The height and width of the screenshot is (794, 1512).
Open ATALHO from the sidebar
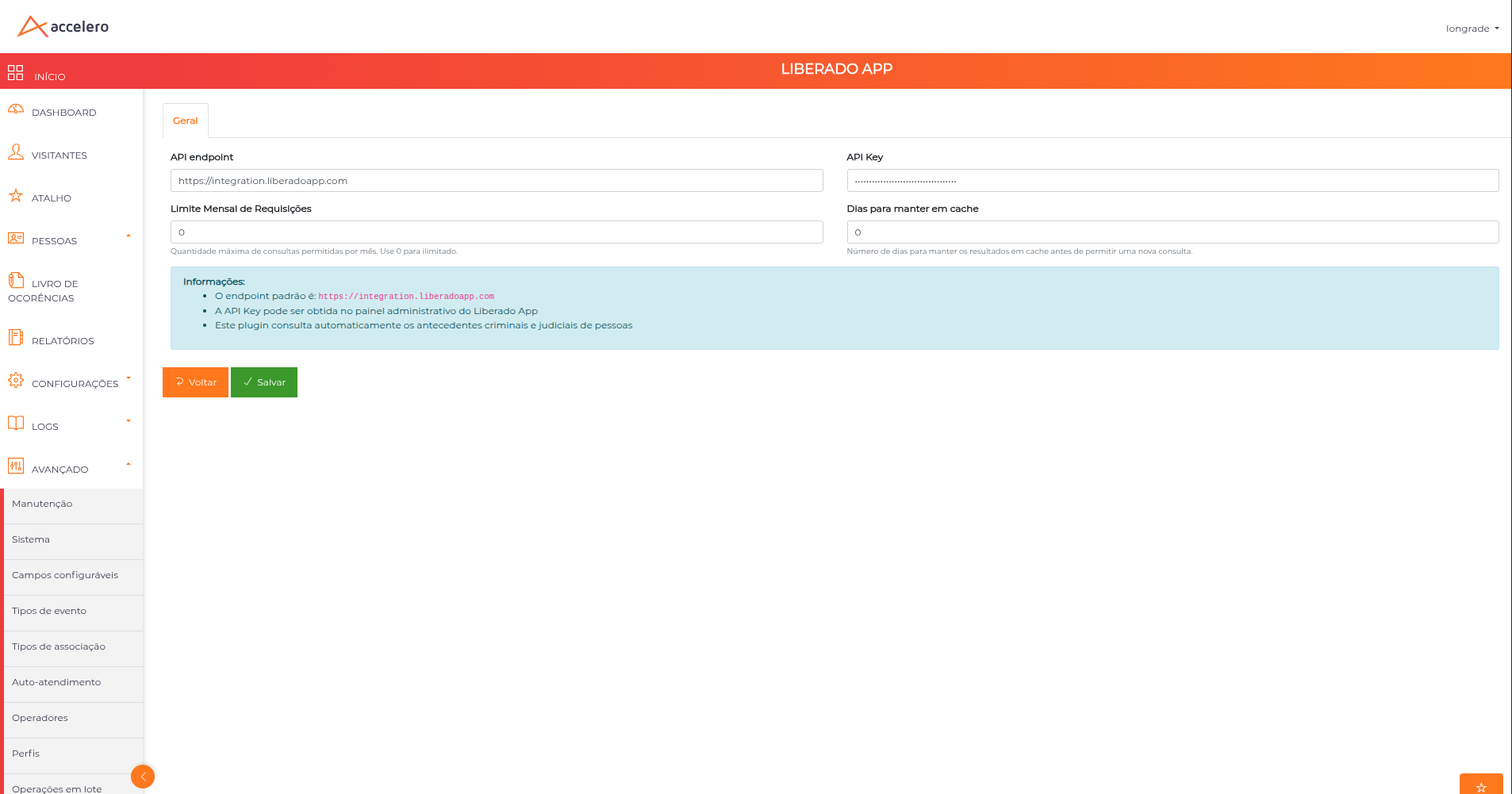coord(52,198)
